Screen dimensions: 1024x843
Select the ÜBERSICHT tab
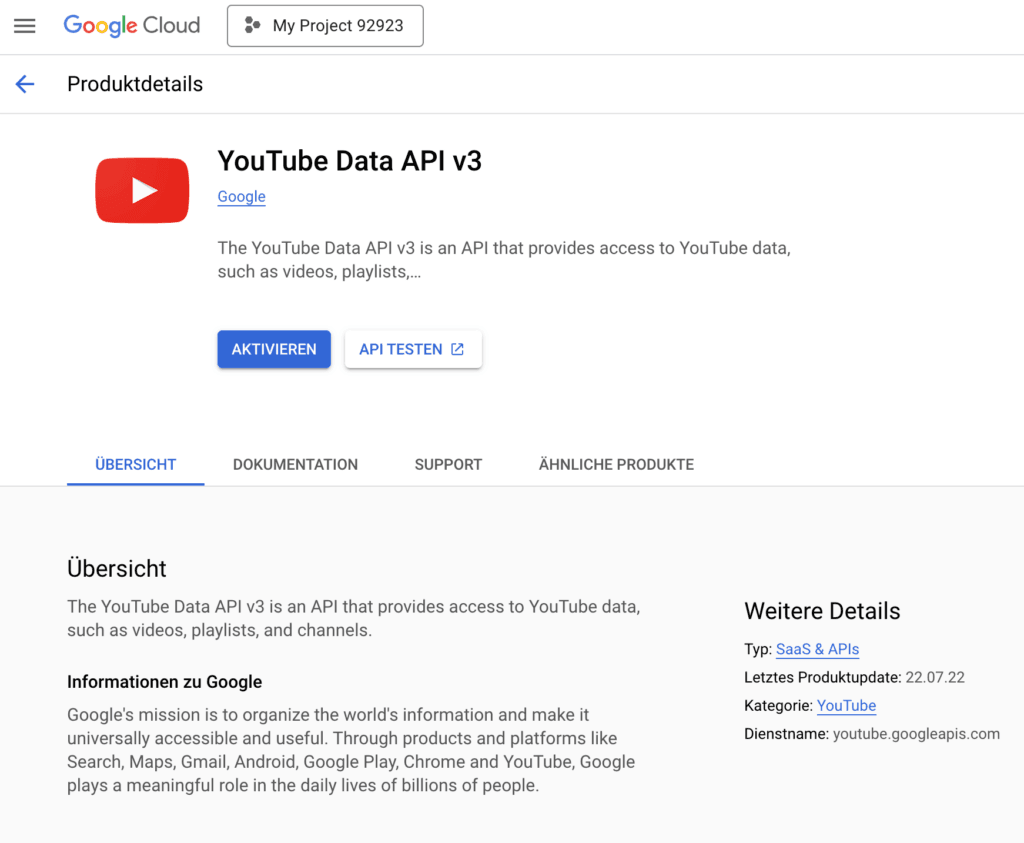point(136,464)
